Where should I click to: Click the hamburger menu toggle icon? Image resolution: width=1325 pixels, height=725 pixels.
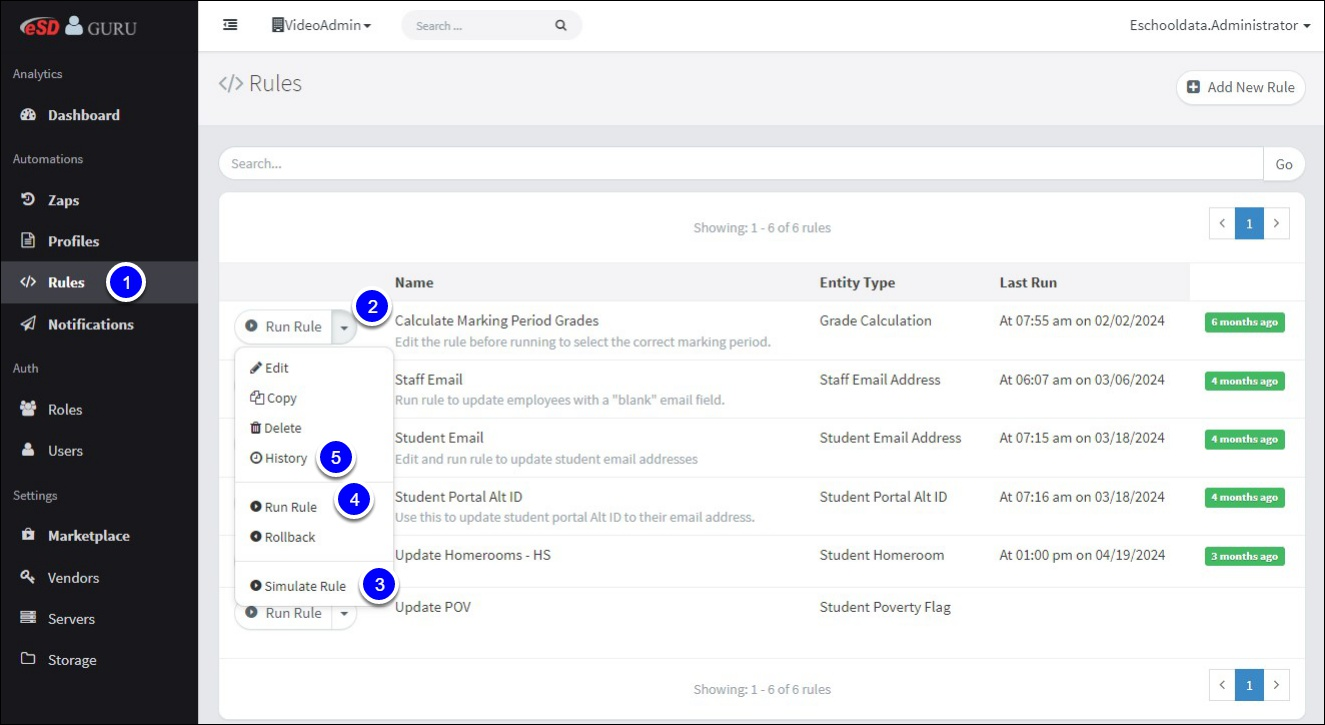230,25
